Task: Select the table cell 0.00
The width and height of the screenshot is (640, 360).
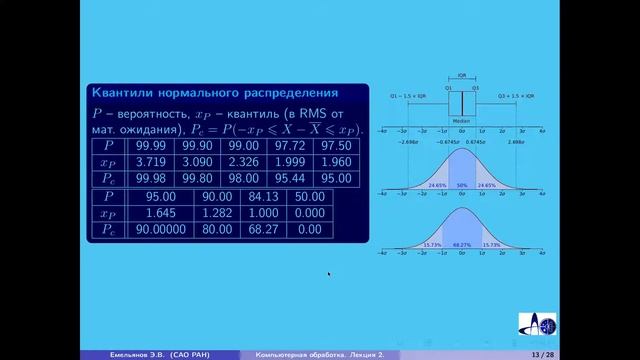Action: pos(310,229)
